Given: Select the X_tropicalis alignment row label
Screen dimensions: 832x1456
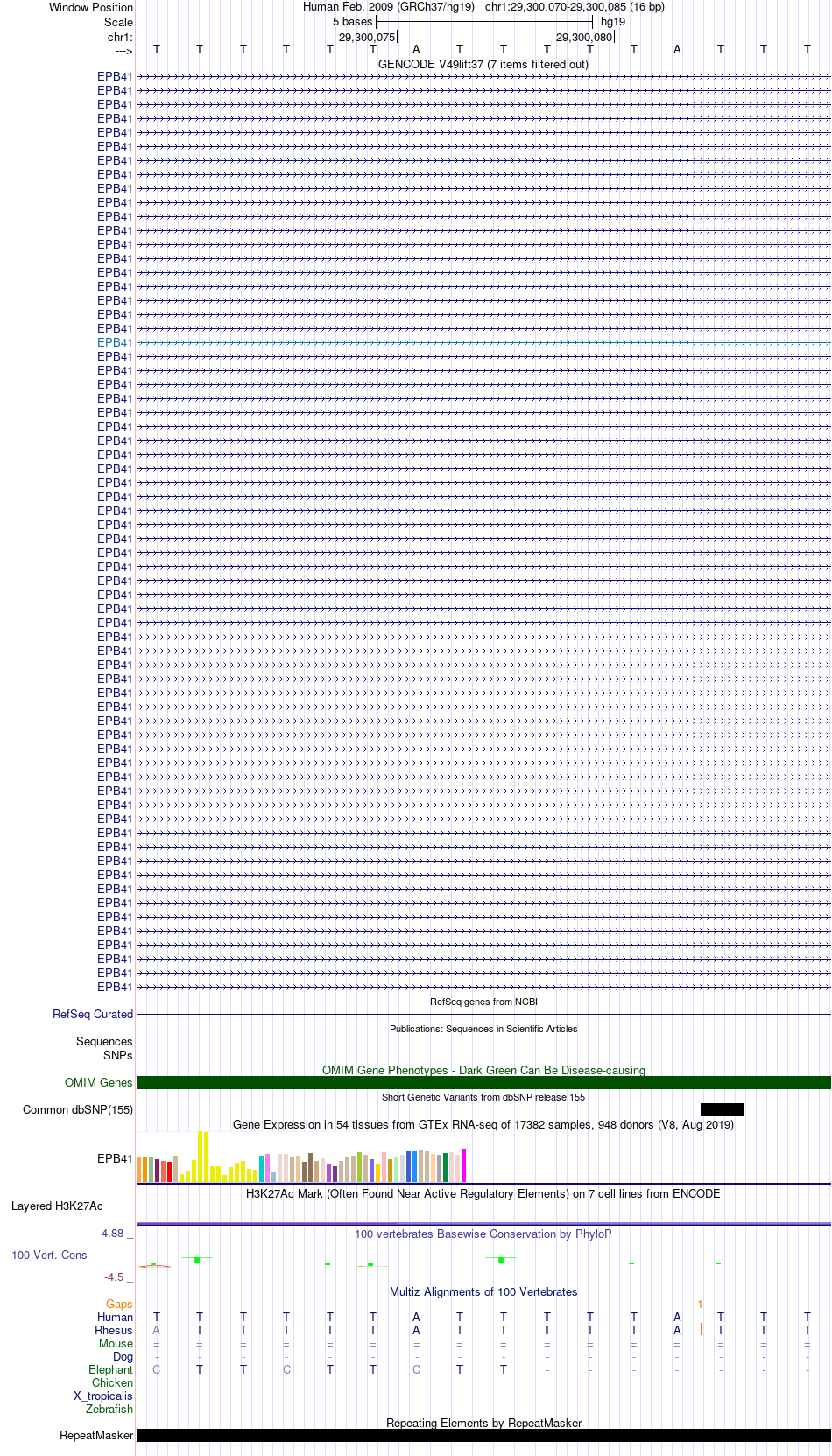Looking at the screenshot, I should [x=102, y=1396].
